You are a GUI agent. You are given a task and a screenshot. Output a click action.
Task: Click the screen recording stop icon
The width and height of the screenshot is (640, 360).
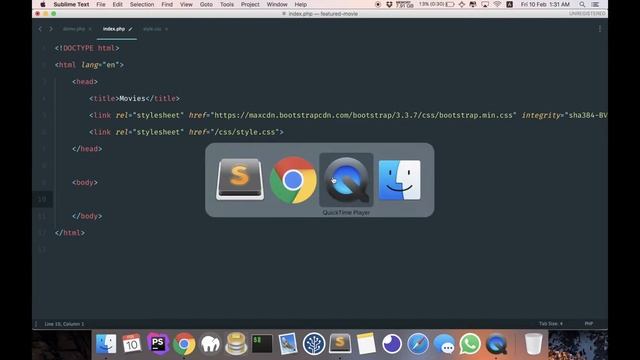378,4
